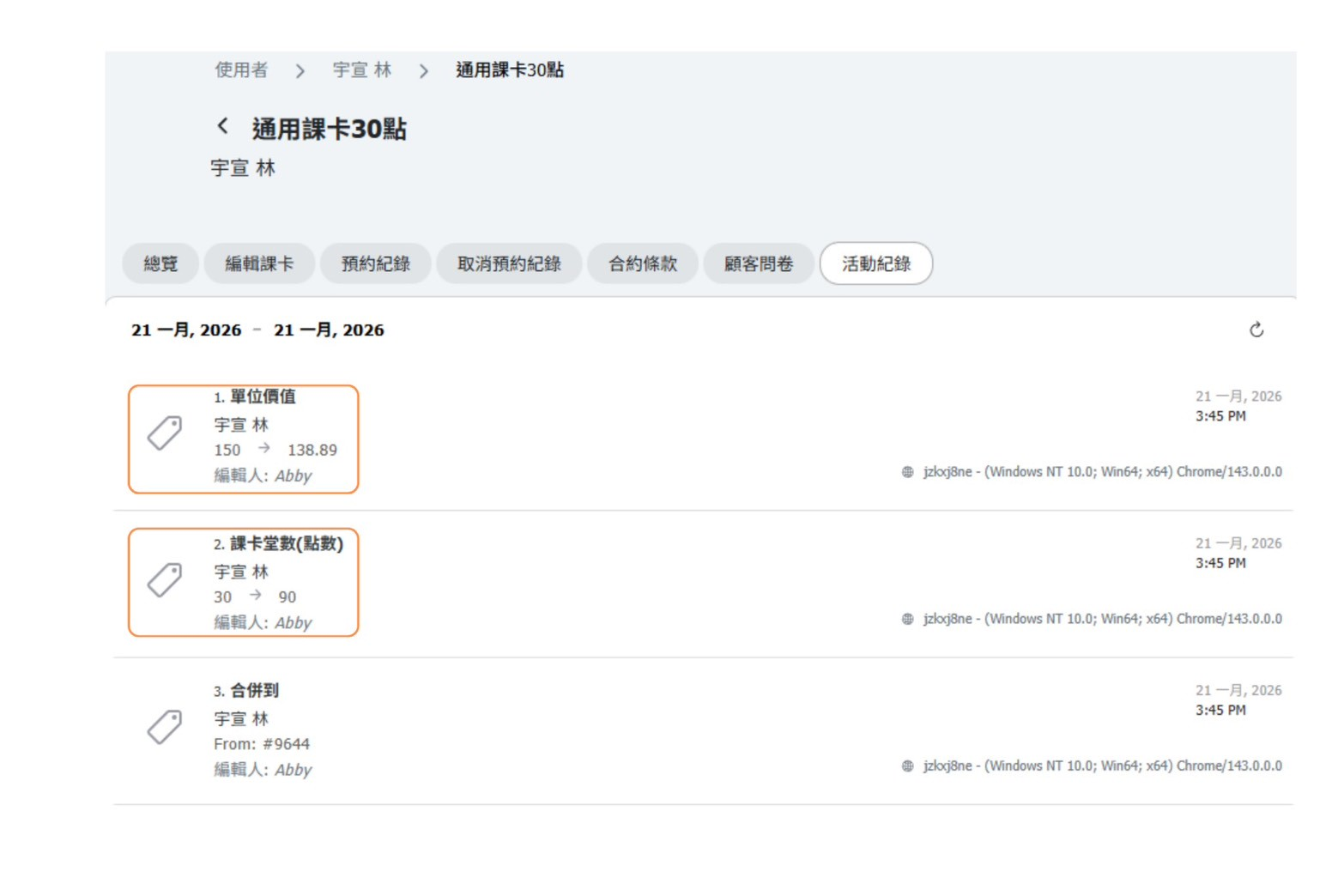Viewport: 1344px width, 896px height.
Task: Open the 總覽 tab
Action: point(160,263)
